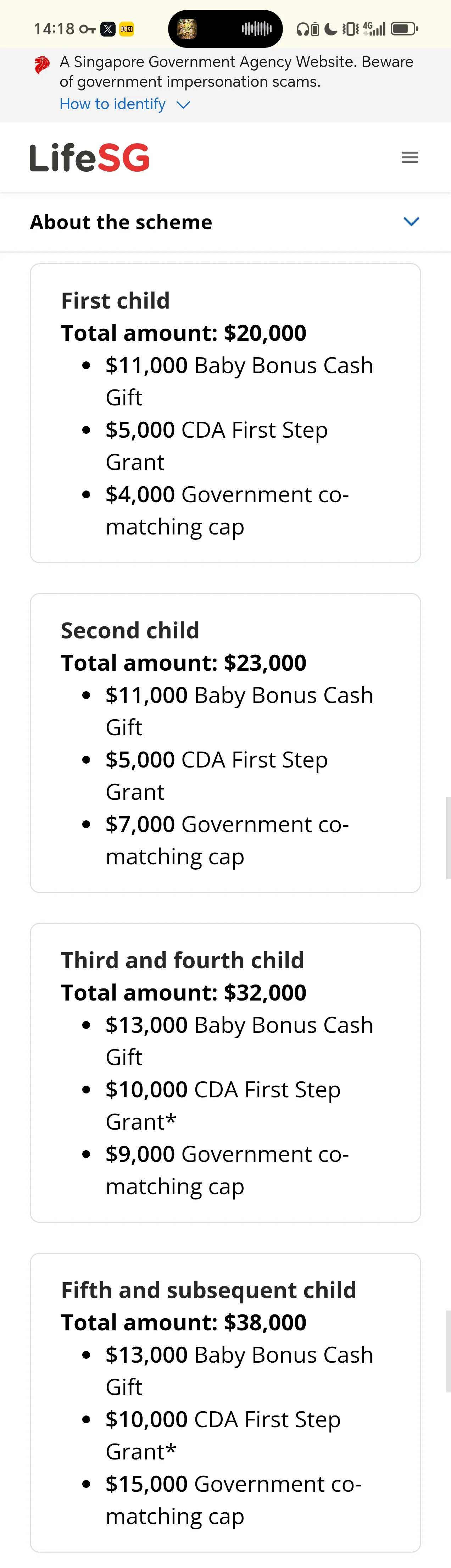The height and width of the screenshot is (1568, 451).
Task: Tap the red Singapore lion crest icon
Action: click(41, 65)
